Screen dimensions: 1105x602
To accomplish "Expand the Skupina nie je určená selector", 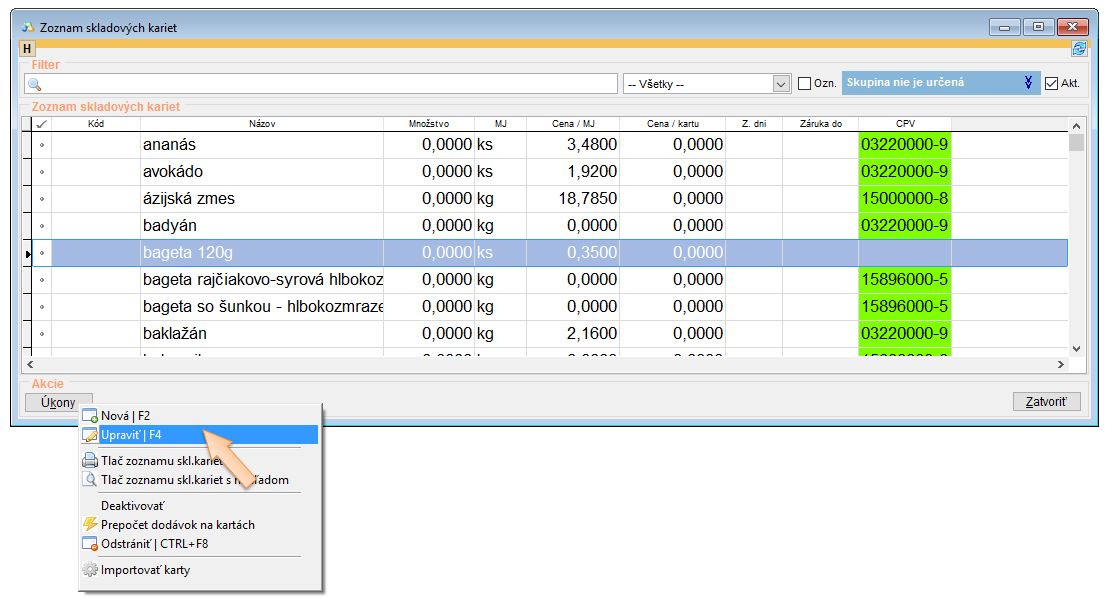I will coord(1028,83).
